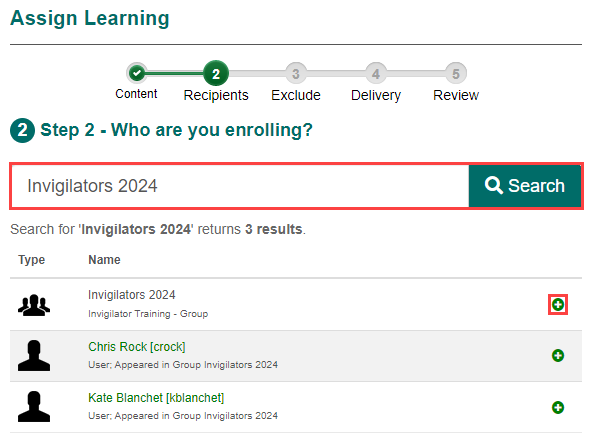The width and height of the screenshot is (590, 438).
Task: Click the group icon for Invigilators 2024
Action: click(34, 305)
